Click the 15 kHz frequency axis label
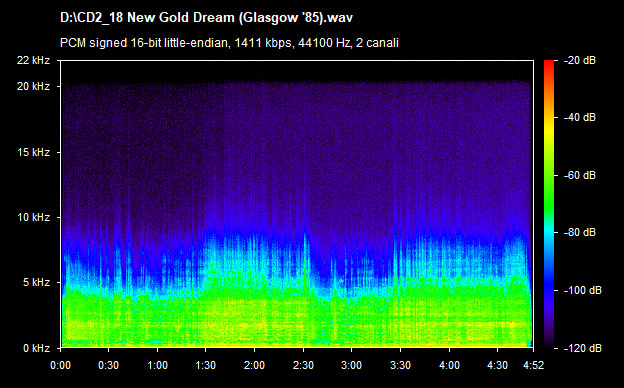This screenshot has width=624, height=388. (33, 152)
